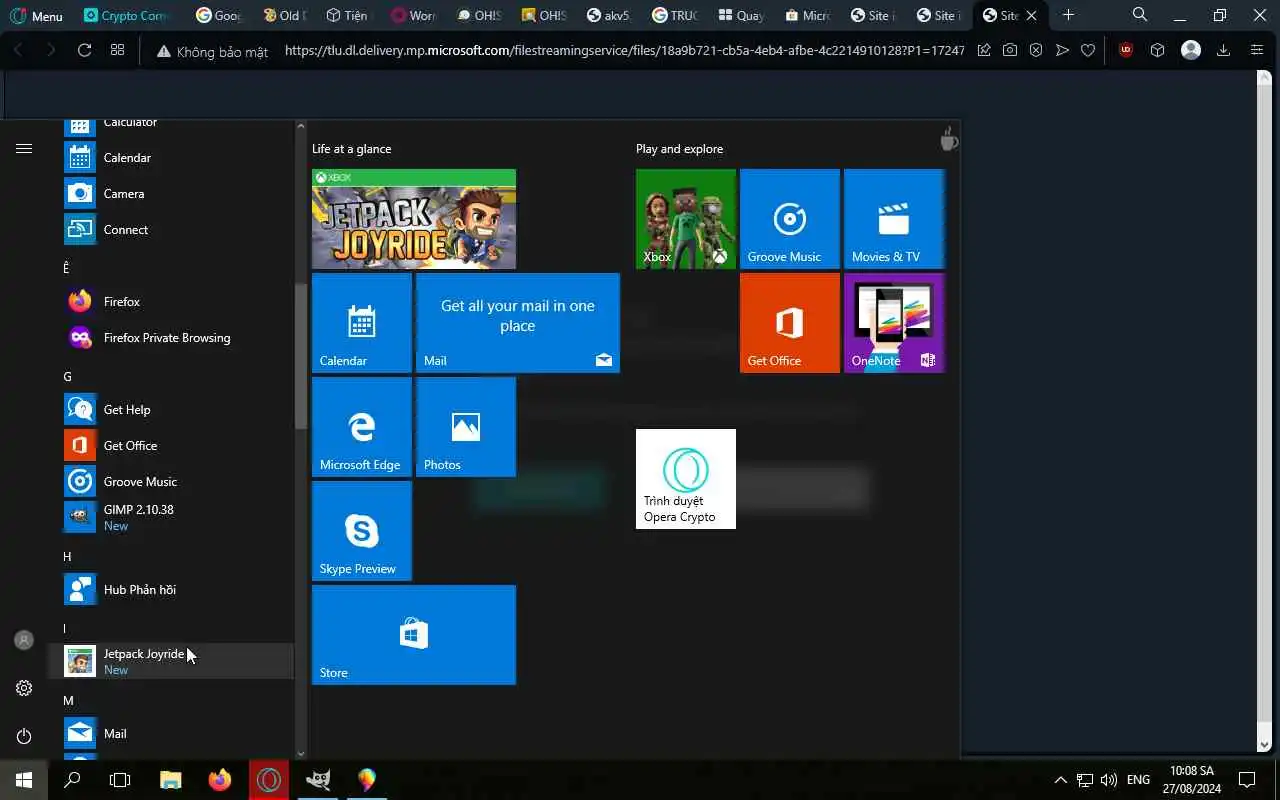Open File Explorer from the taskbar
This screenshot has width=1280, height=800.
tap(171, 780)
